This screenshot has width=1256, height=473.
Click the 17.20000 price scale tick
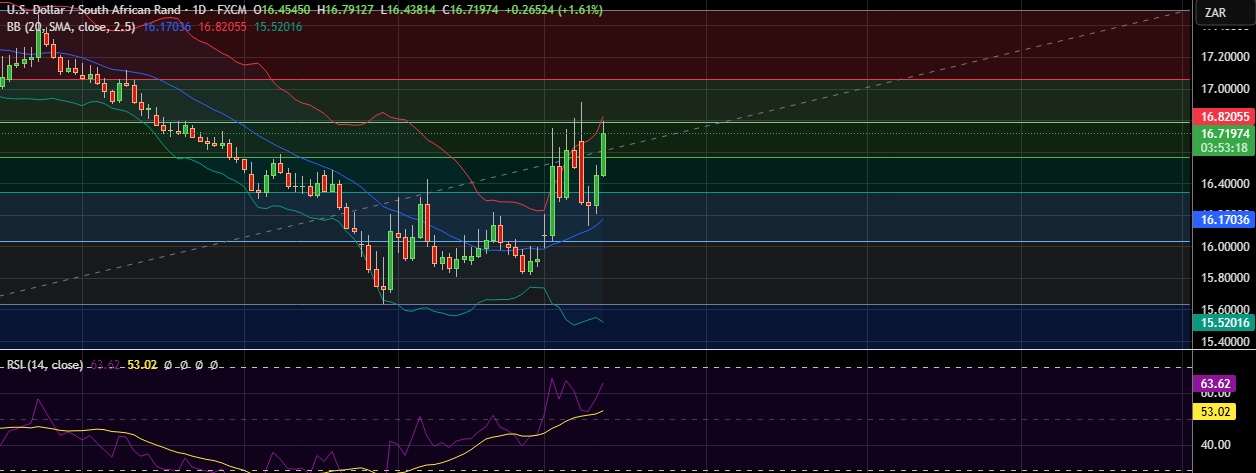coord(1225,56)
